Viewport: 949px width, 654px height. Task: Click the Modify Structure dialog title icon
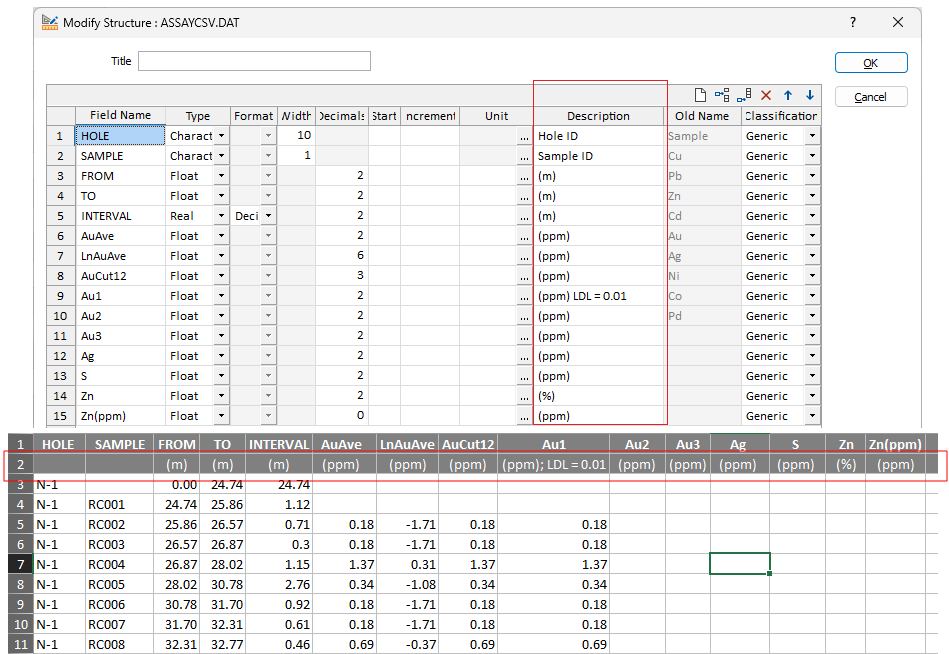[50, 22]
